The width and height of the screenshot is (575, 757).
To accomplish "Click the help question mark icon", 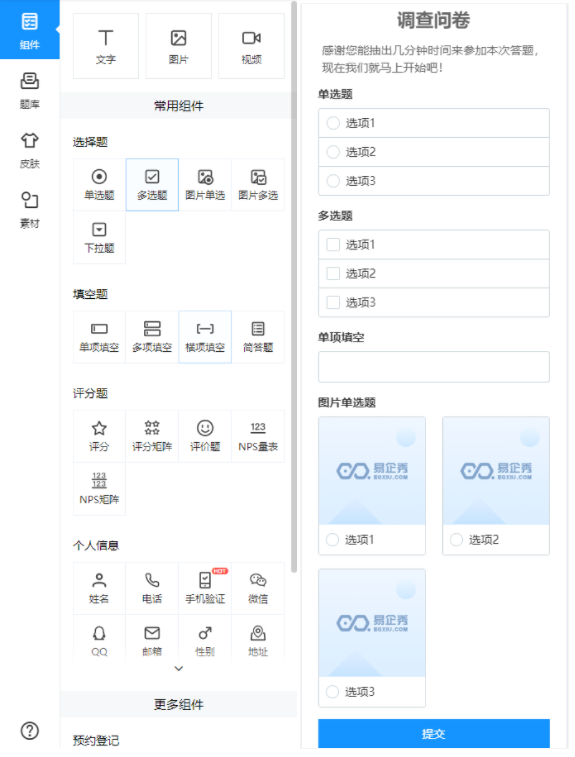I will click(x=29, y=730).
